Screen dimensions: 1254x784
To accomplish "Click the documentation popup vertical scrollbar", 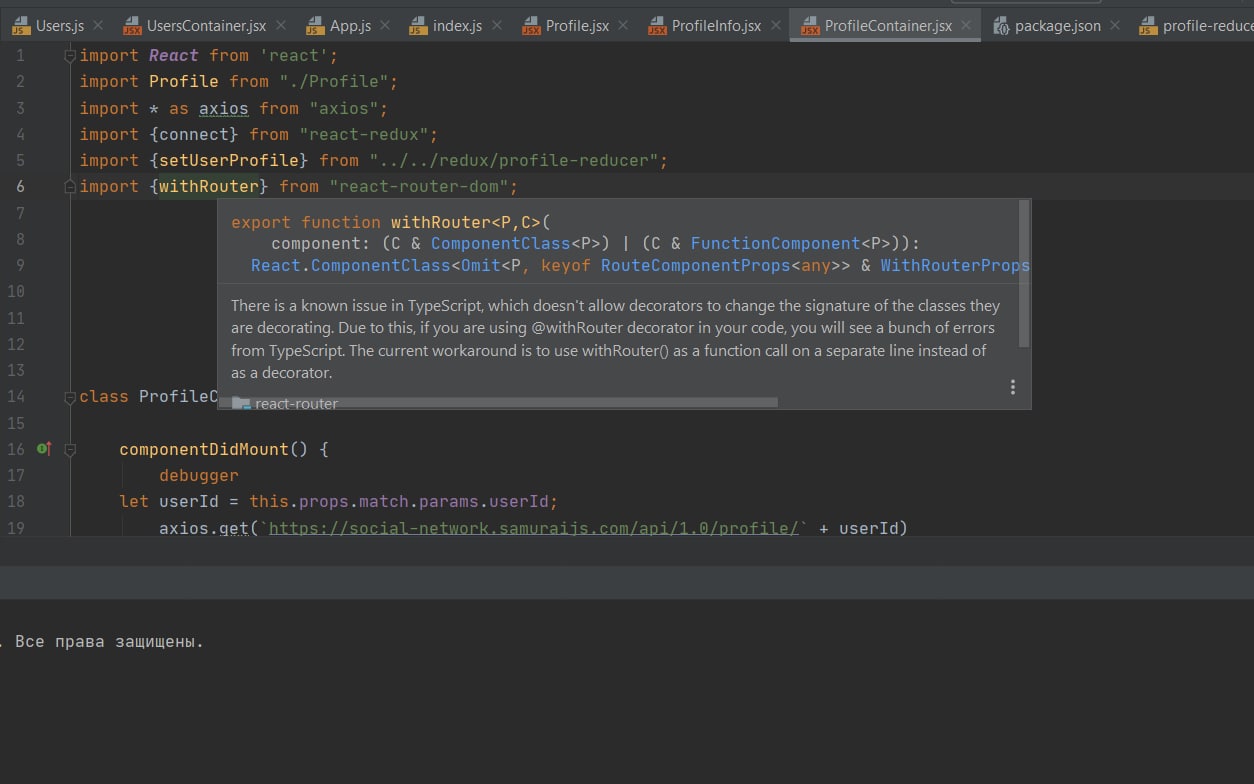I will (x=1023, y=272).
